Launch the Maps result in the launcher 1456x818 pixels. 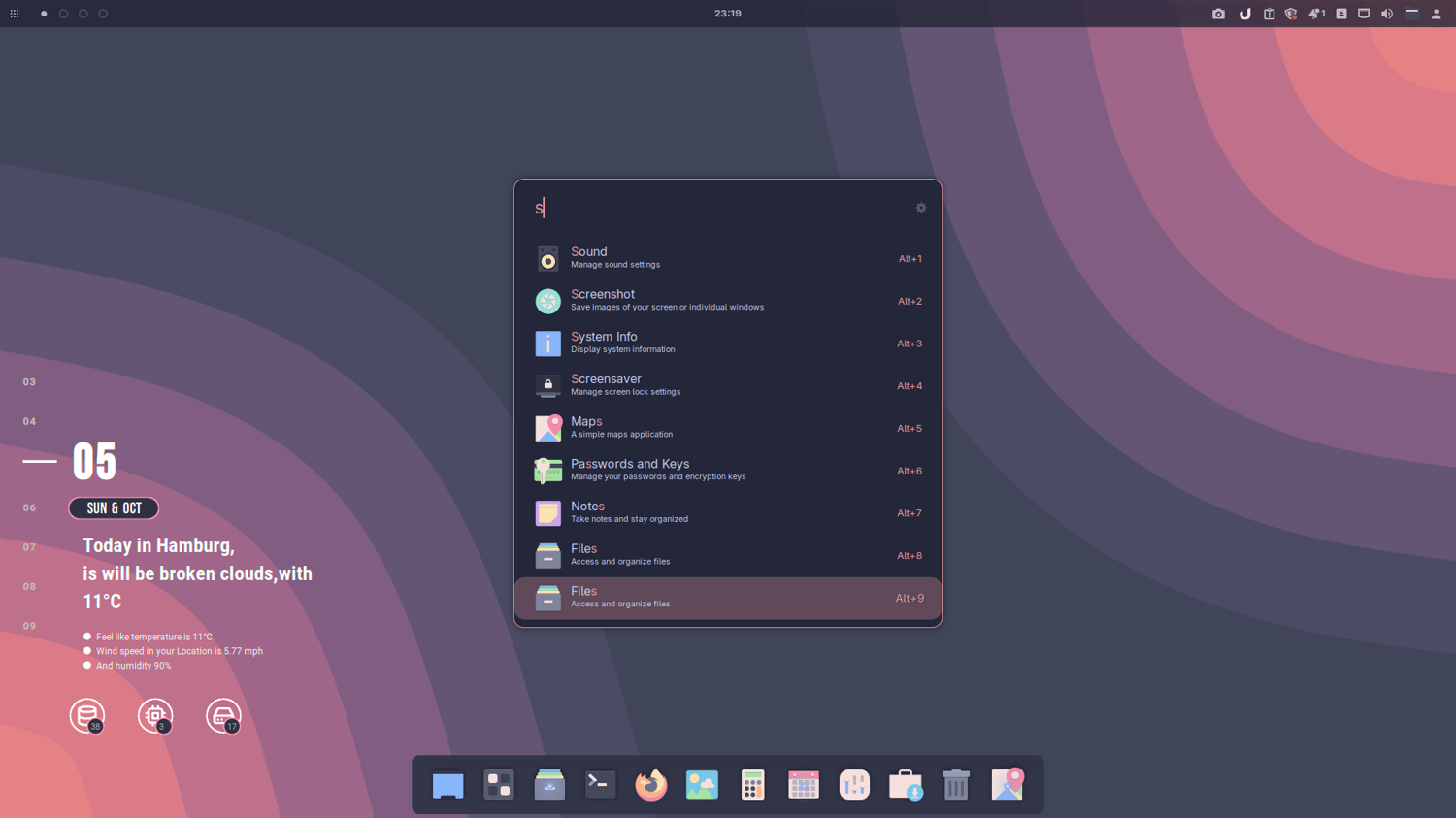728,428
